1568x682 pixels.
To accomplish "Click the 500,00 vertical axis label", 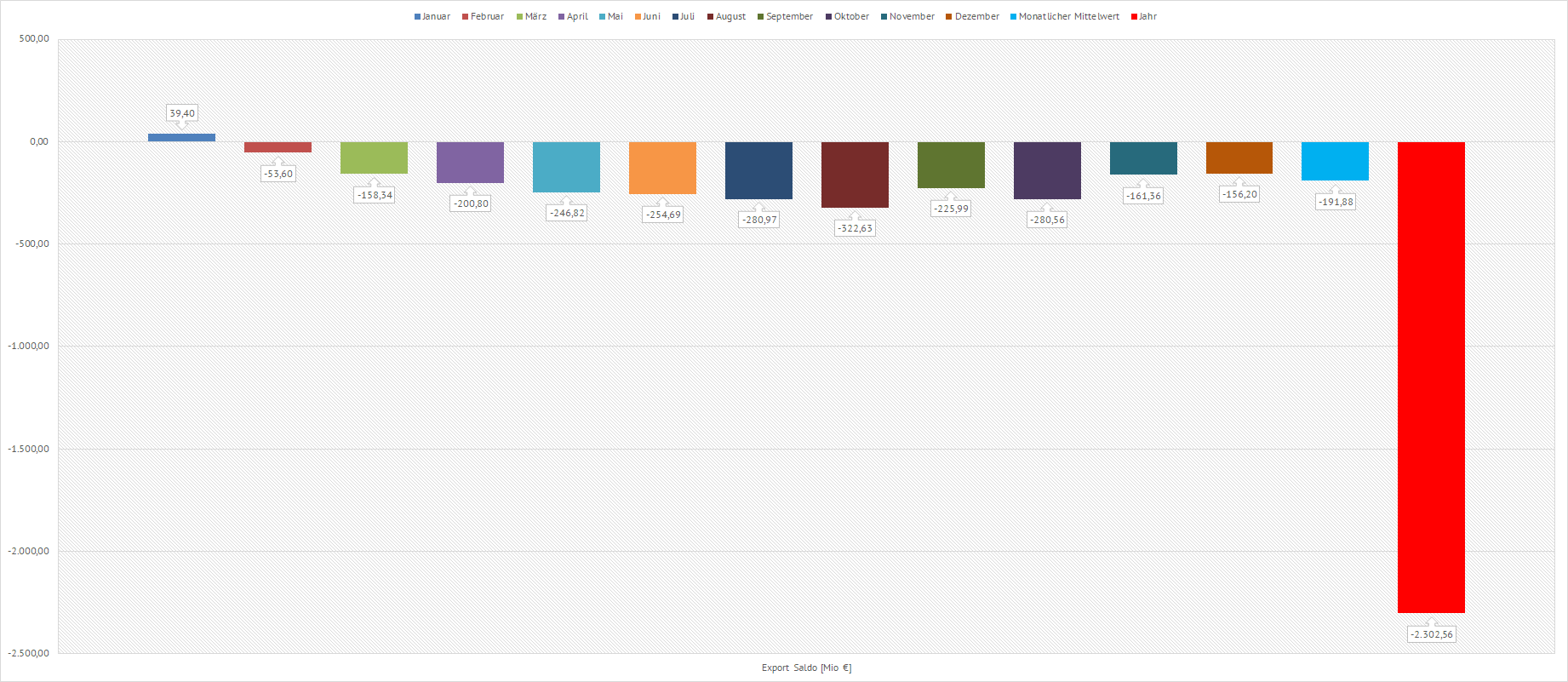I will (x=34, y=39).
